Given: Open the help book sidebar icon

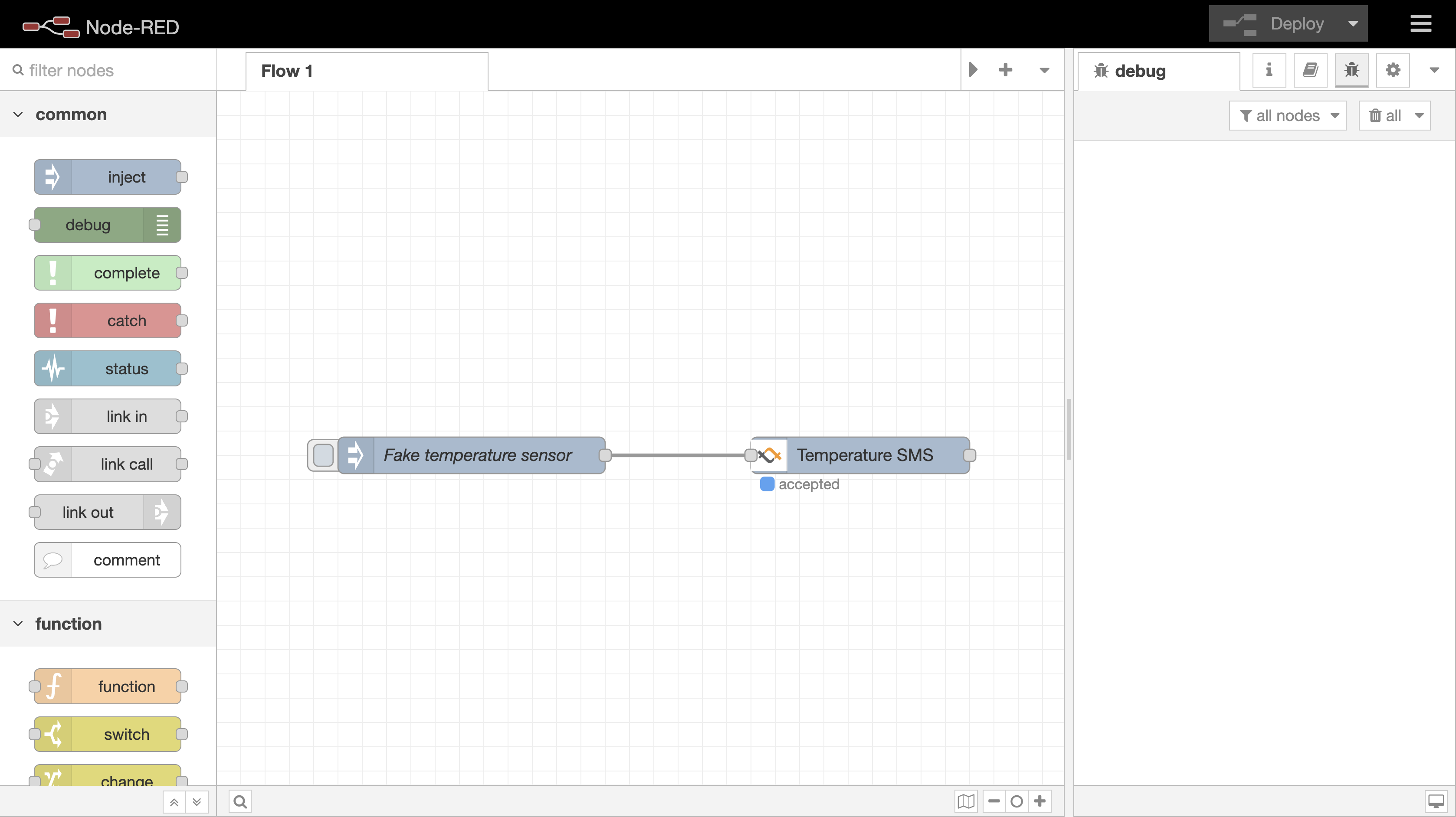Looking at the screenshot, I should coord(1310,70).
